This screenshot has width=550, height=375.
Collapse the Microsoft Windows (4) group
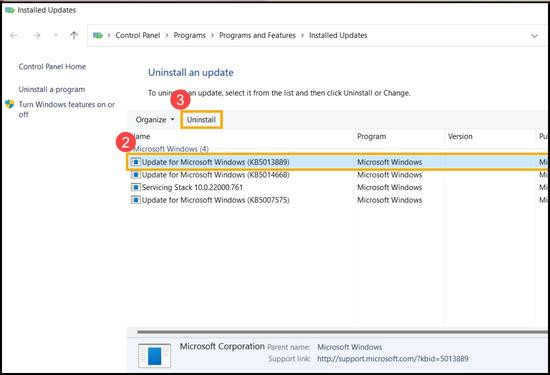tap(171, 149)
